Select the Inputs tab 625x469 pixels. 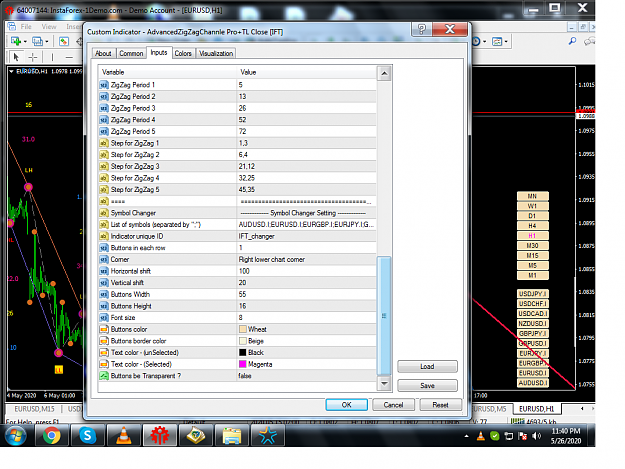coord(159,53)
